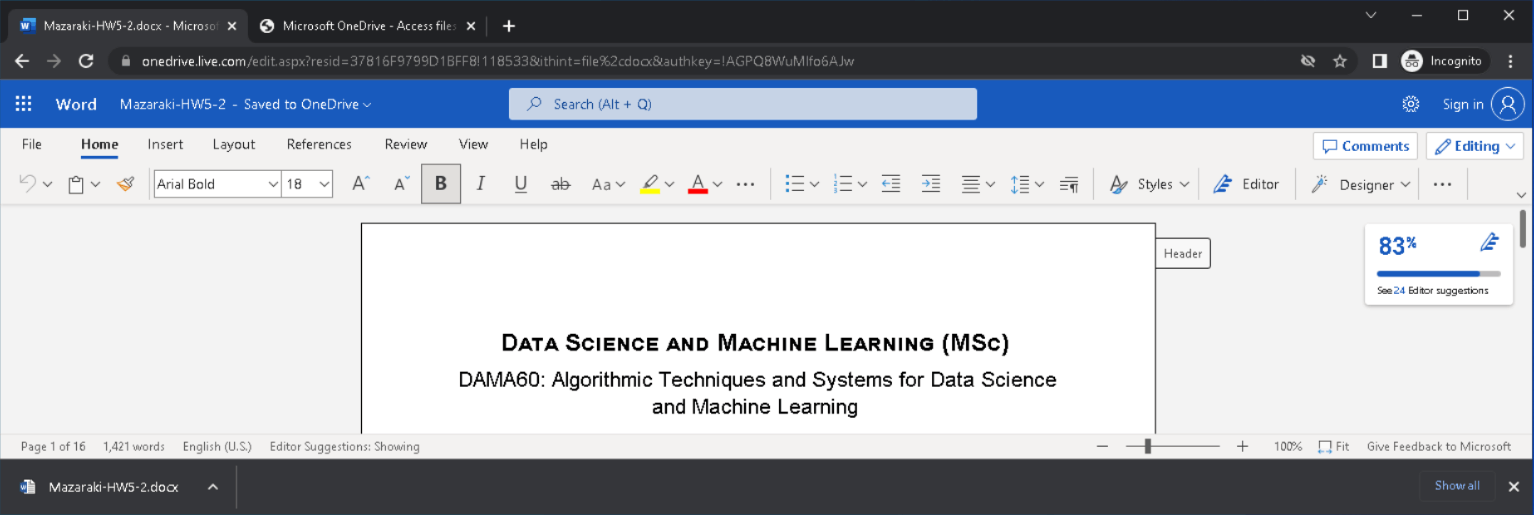Reload the browser page

click(x=86, y=61)
